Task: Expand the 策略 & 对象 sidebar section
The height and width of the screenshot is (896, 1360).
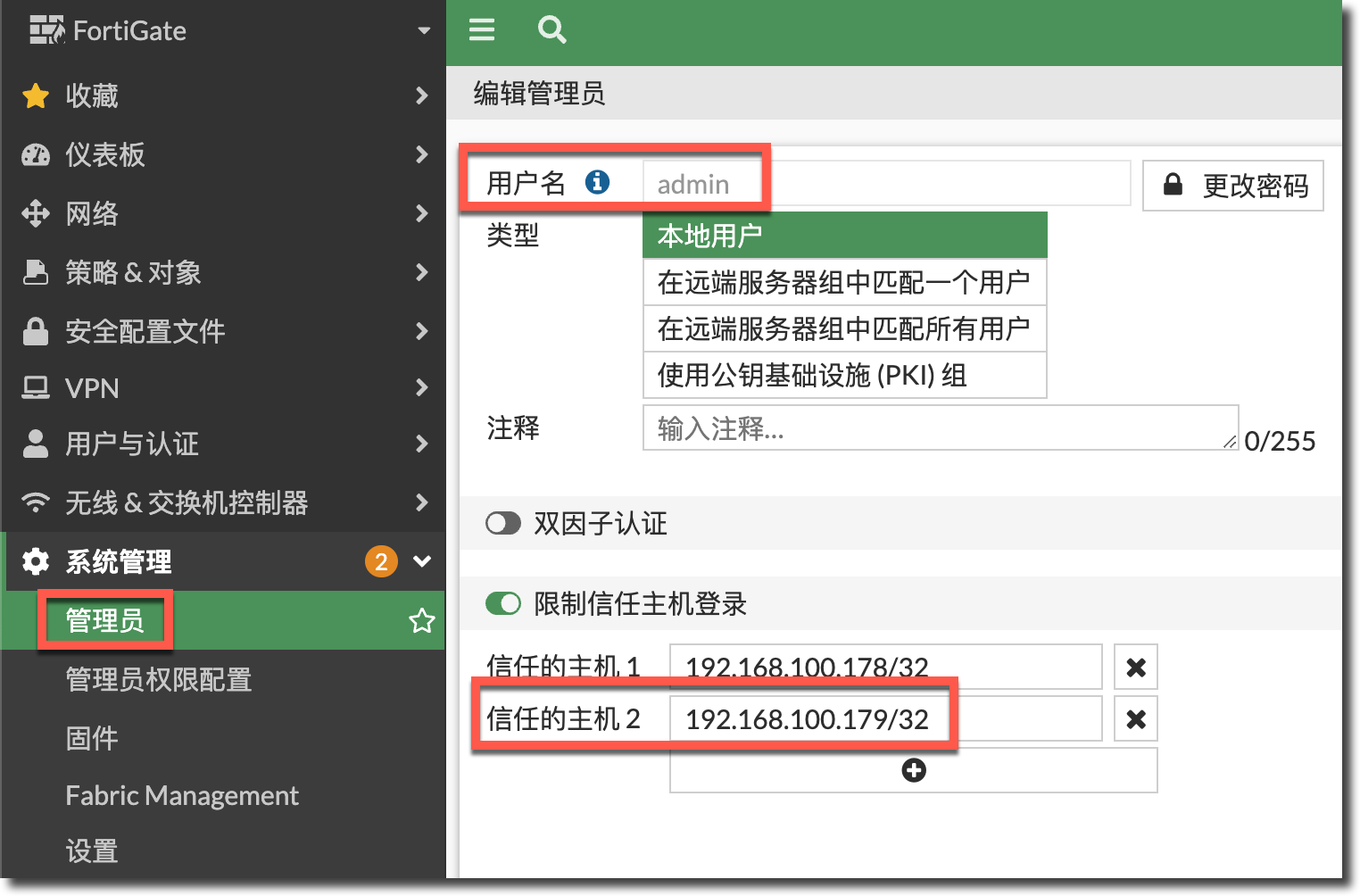Action: [223, 272]
